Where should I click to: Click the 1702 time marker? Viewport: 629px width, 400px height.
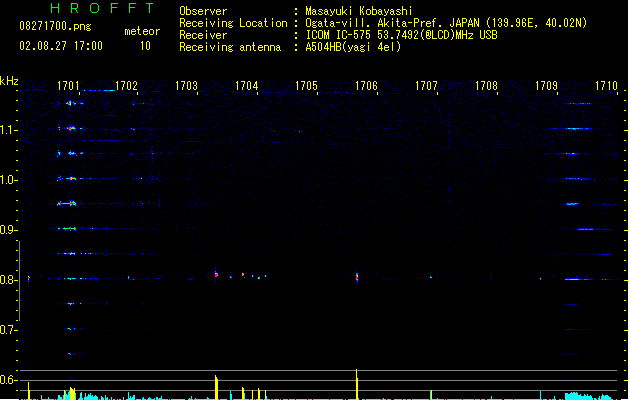click(126, 86)
